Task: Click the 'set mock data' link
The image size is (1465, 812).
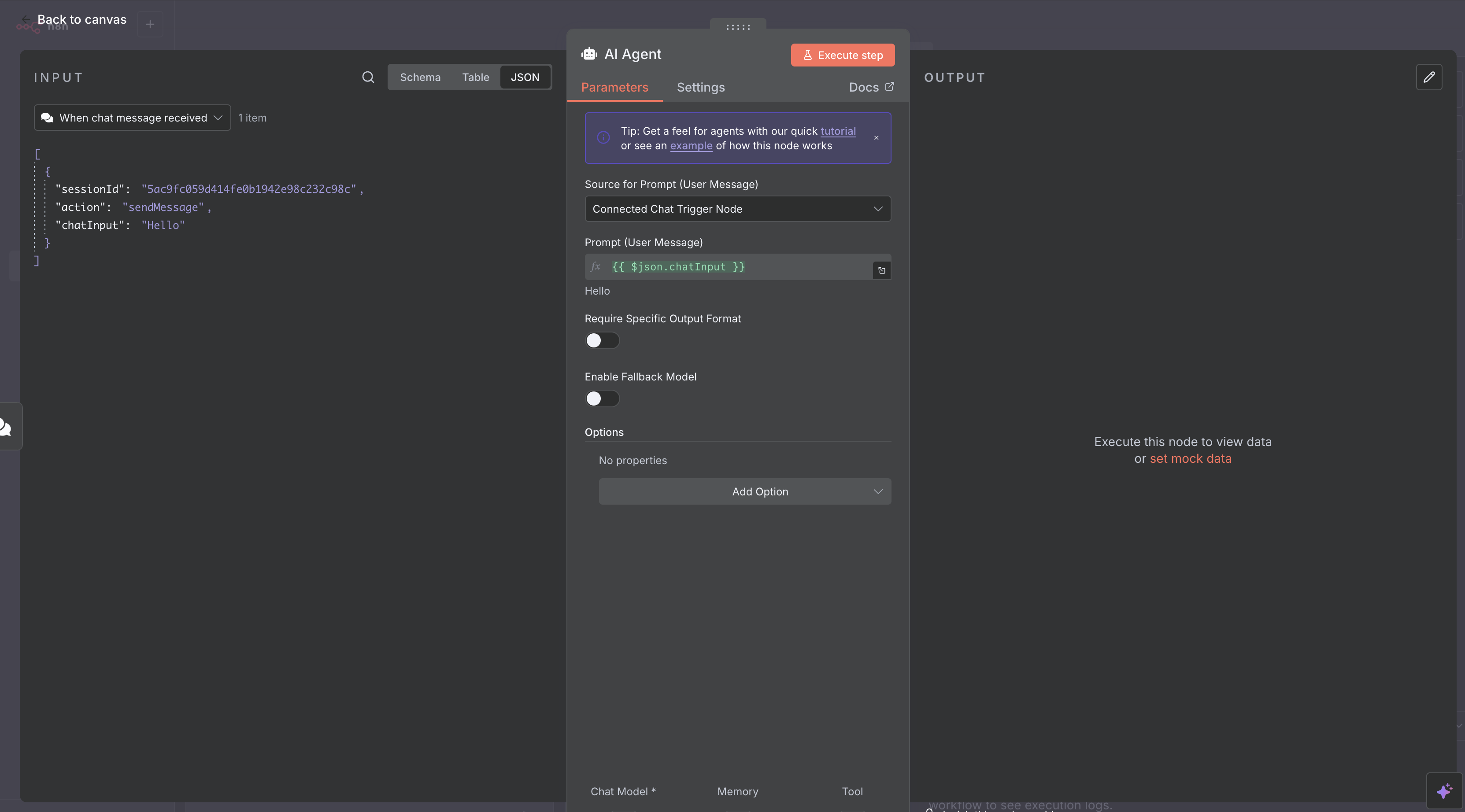Action: pos(1190,459)
